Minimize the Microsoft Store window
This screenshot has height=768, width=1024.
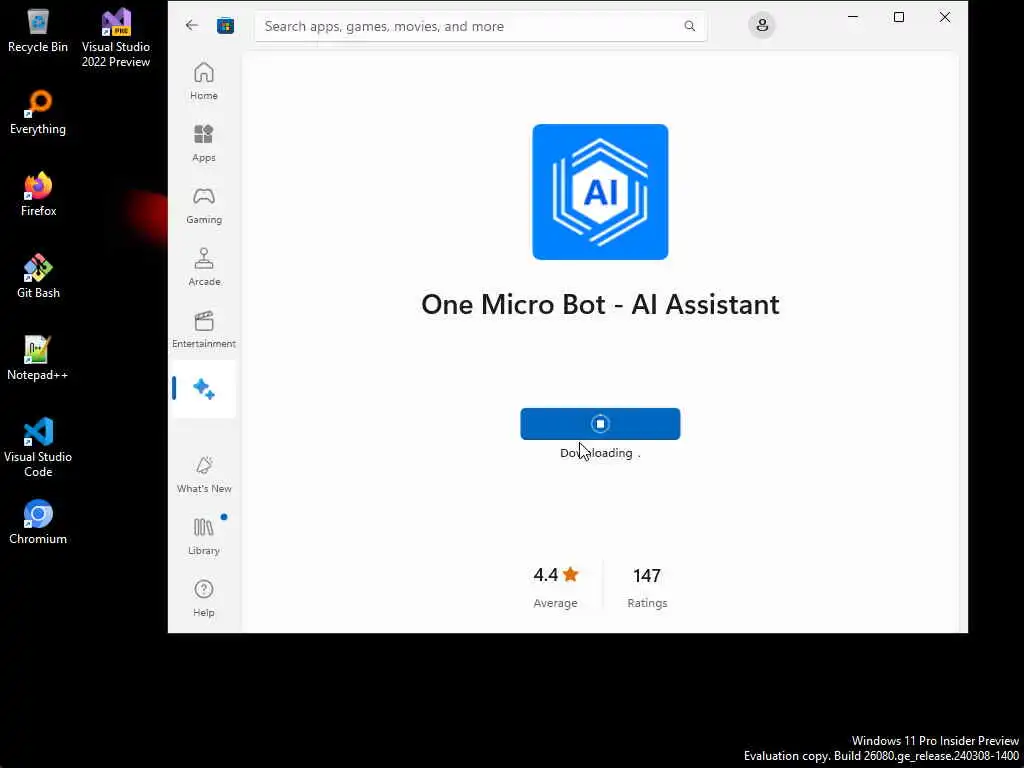coord(853,17)
